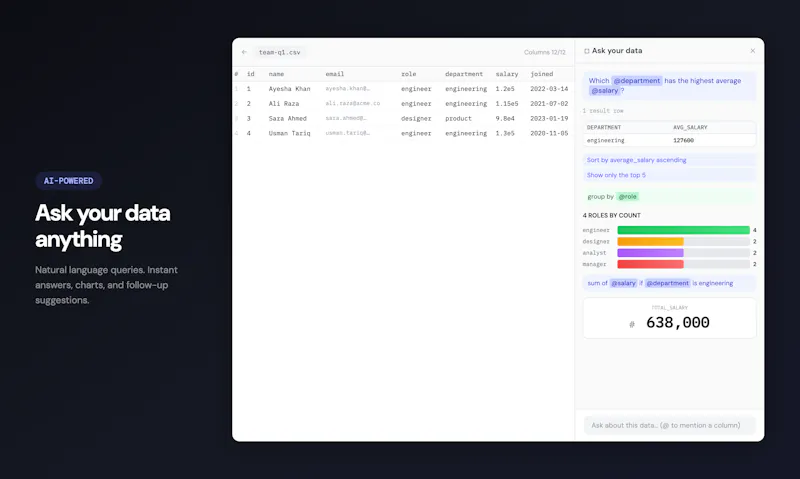Click the 'joined' column header
The width and height of the screenshot is (800, 479).
[x=541, y=74]
